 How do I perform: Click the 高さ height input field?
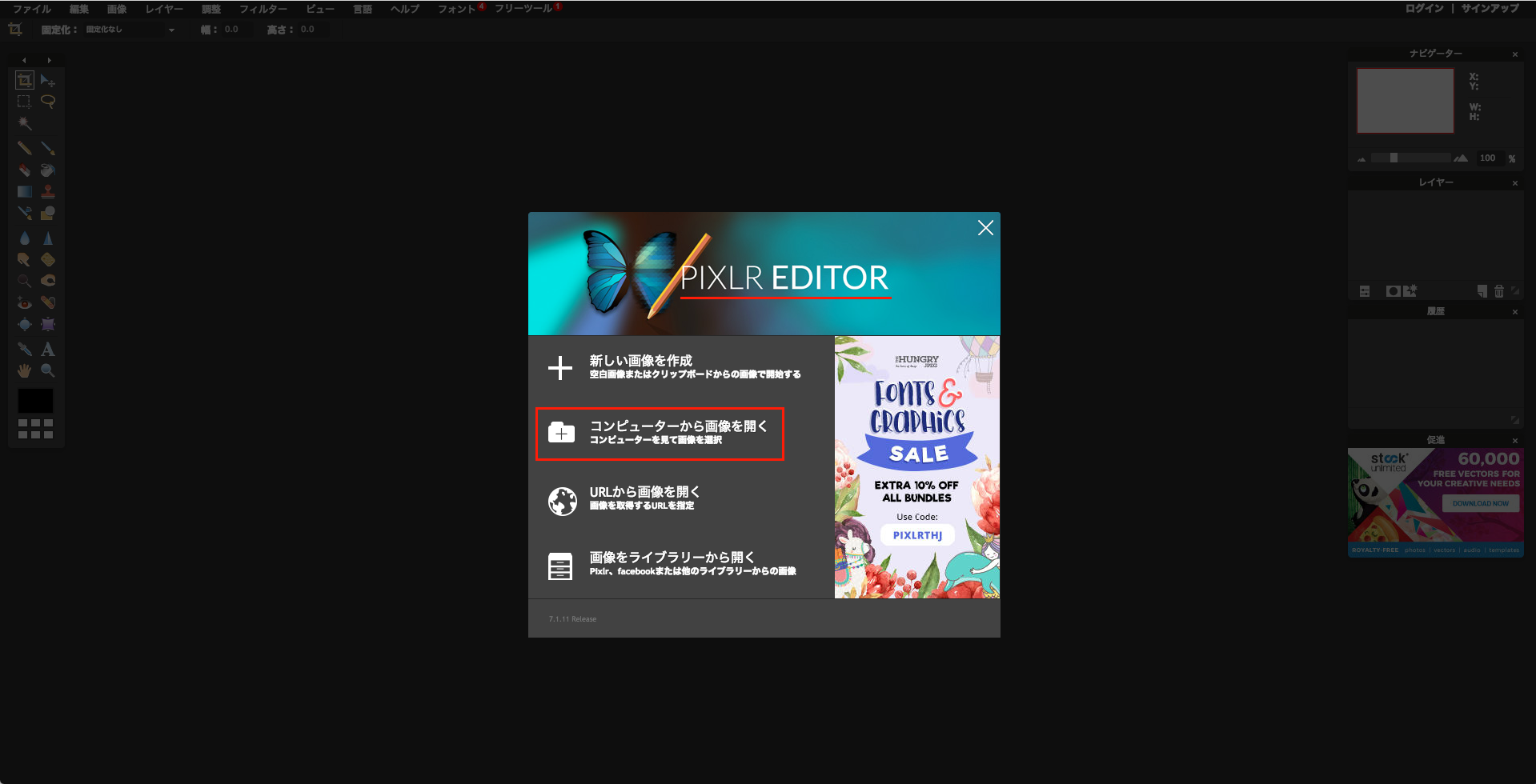tap(312, 30)
